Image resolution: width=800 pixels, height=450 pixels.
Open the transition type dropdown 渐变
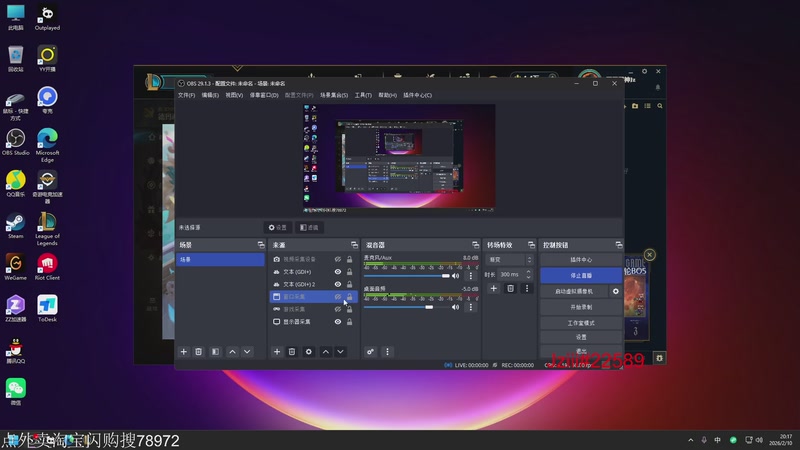tap(505, 259)
